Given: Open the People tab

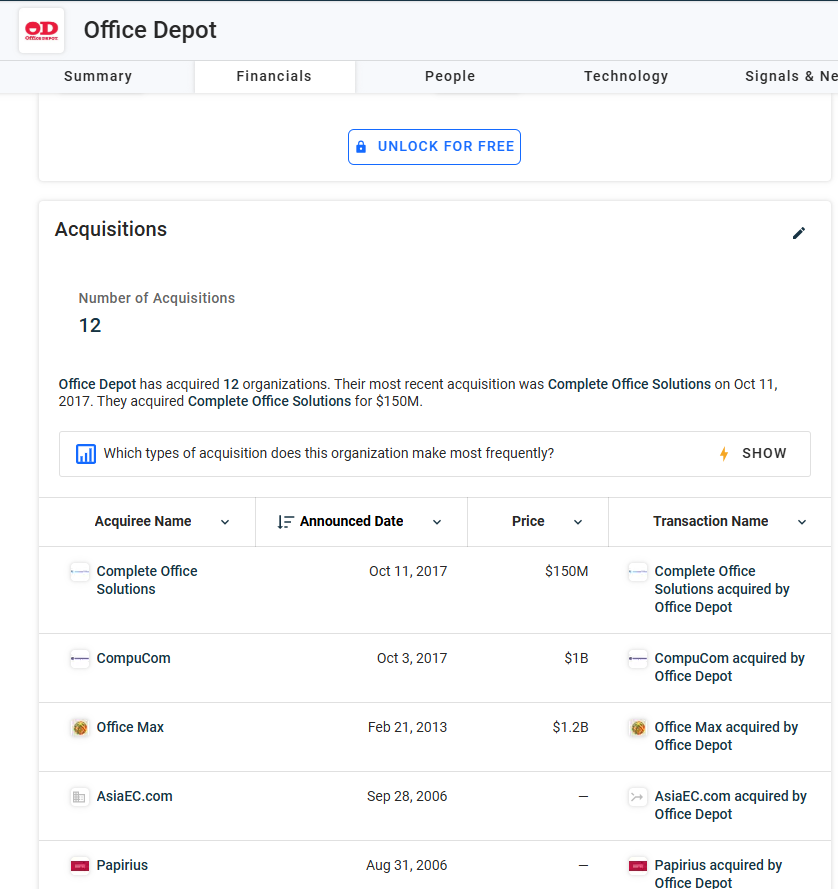Looking at the screenshot, I should point(450,77).
